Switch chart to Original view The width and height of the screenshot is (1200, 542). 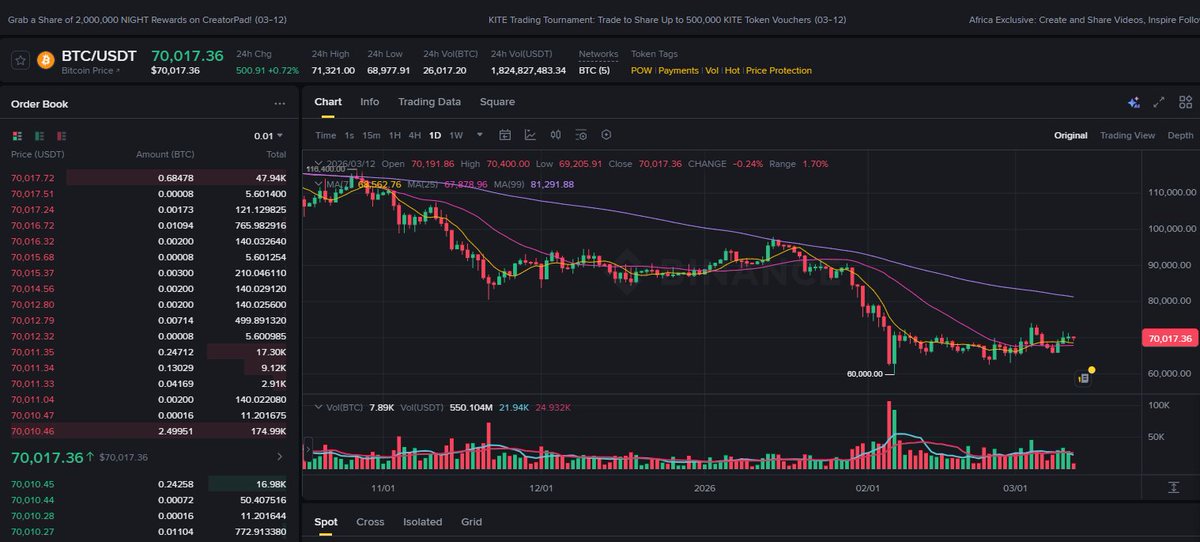pyautogui.click(x=1070, y=135)
